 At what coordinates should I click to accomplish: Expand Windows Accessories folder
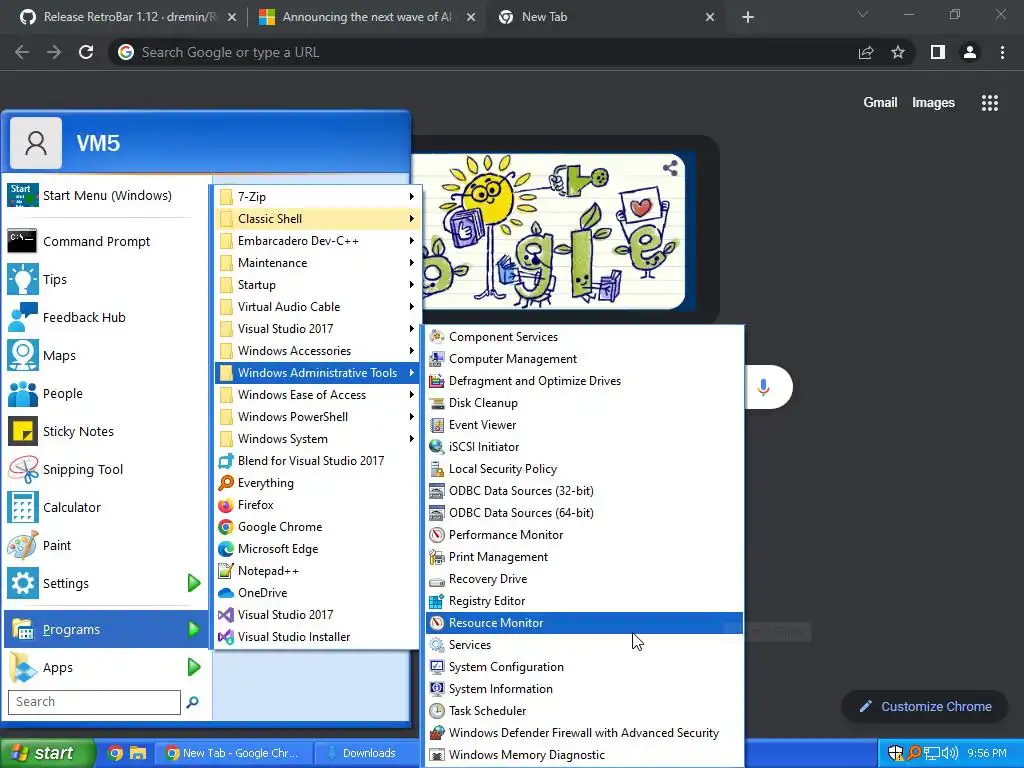pos(317,351)
